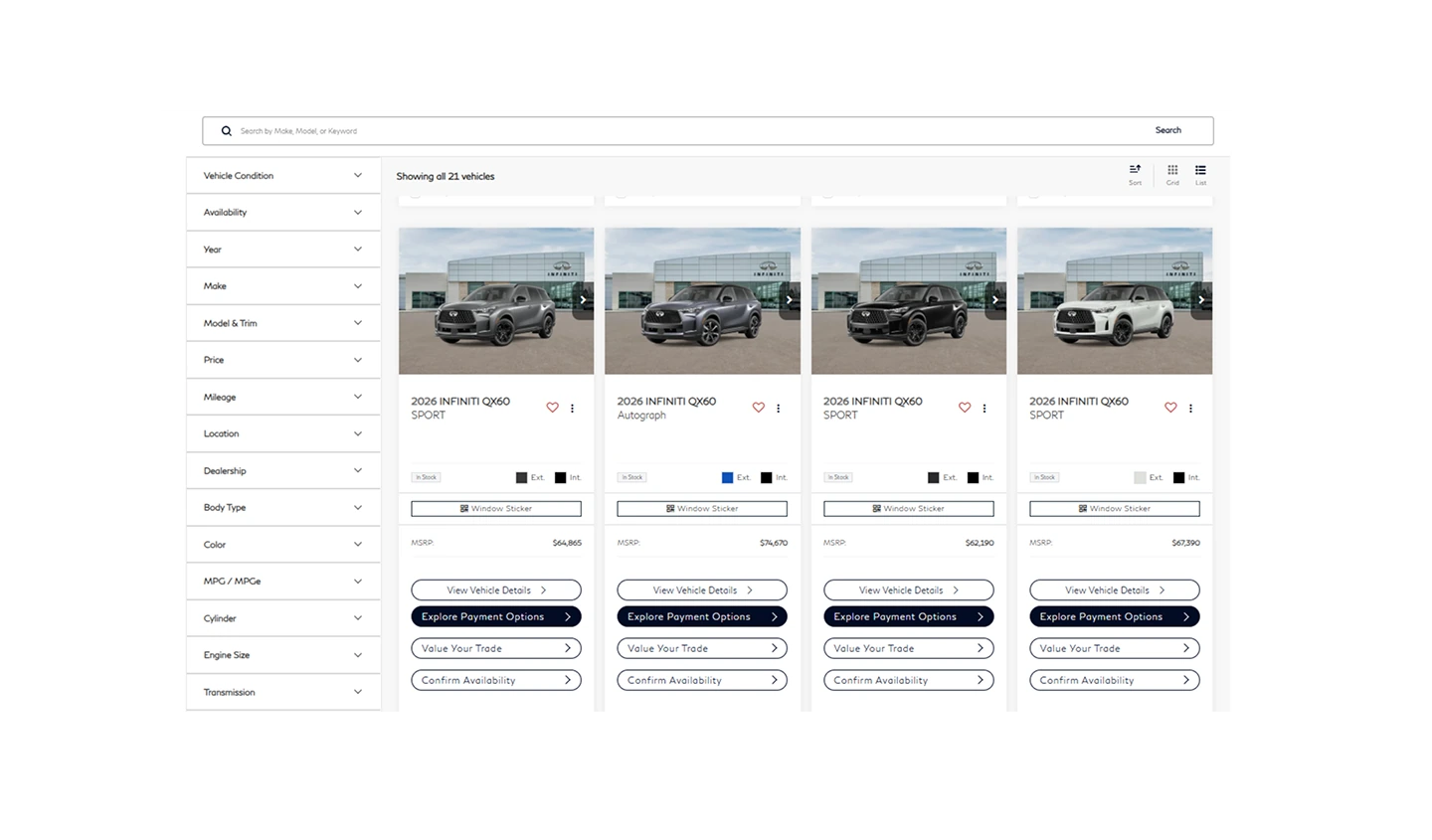1432x840 pixels.
Task: Open three-dot menu on the QX60 Autograph card
Action: (779, 409)
